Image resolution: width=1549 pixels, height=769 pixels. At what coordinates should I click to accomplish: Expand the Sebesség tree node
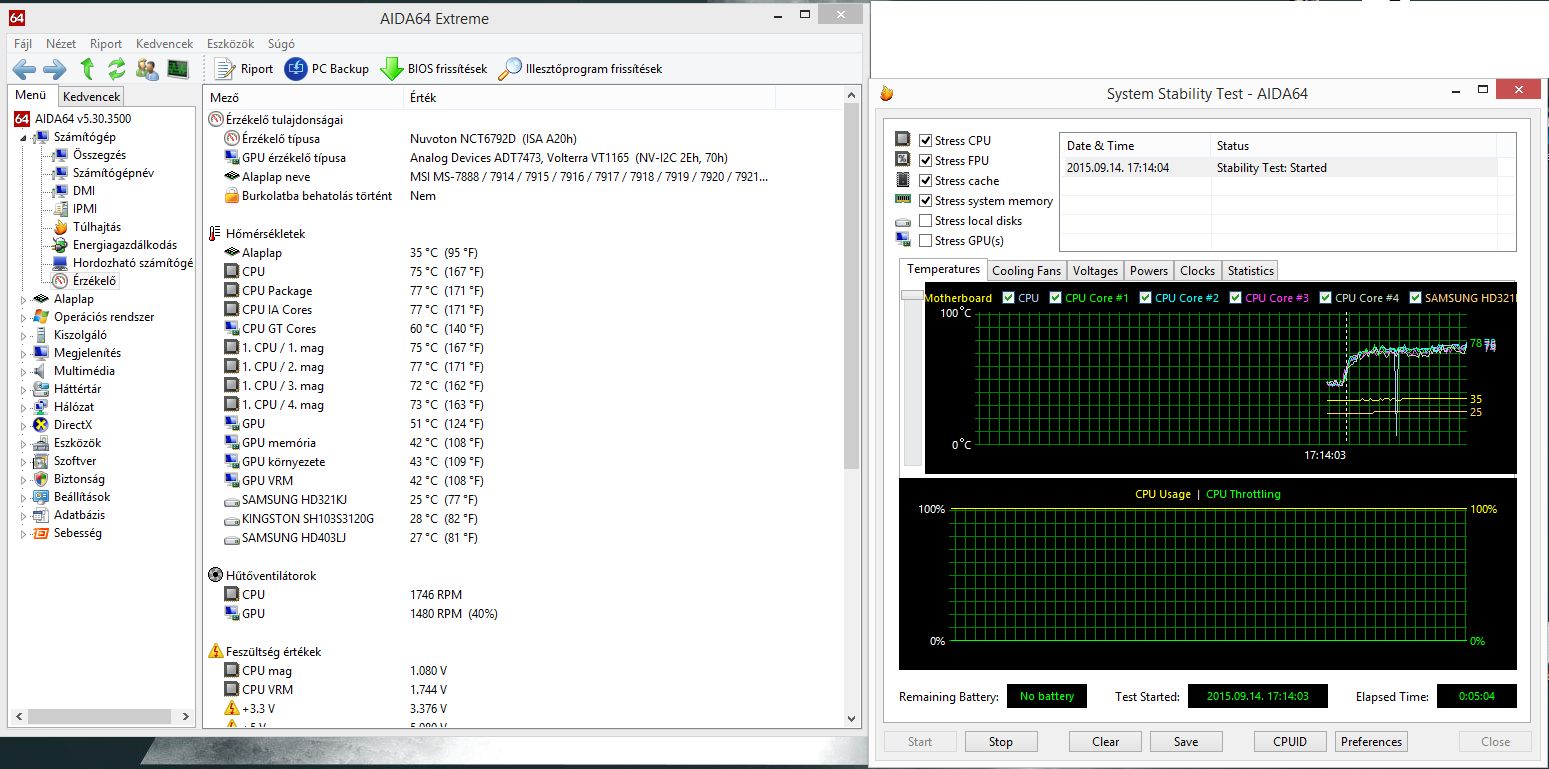pyautogui.click(x=24, y=533)
